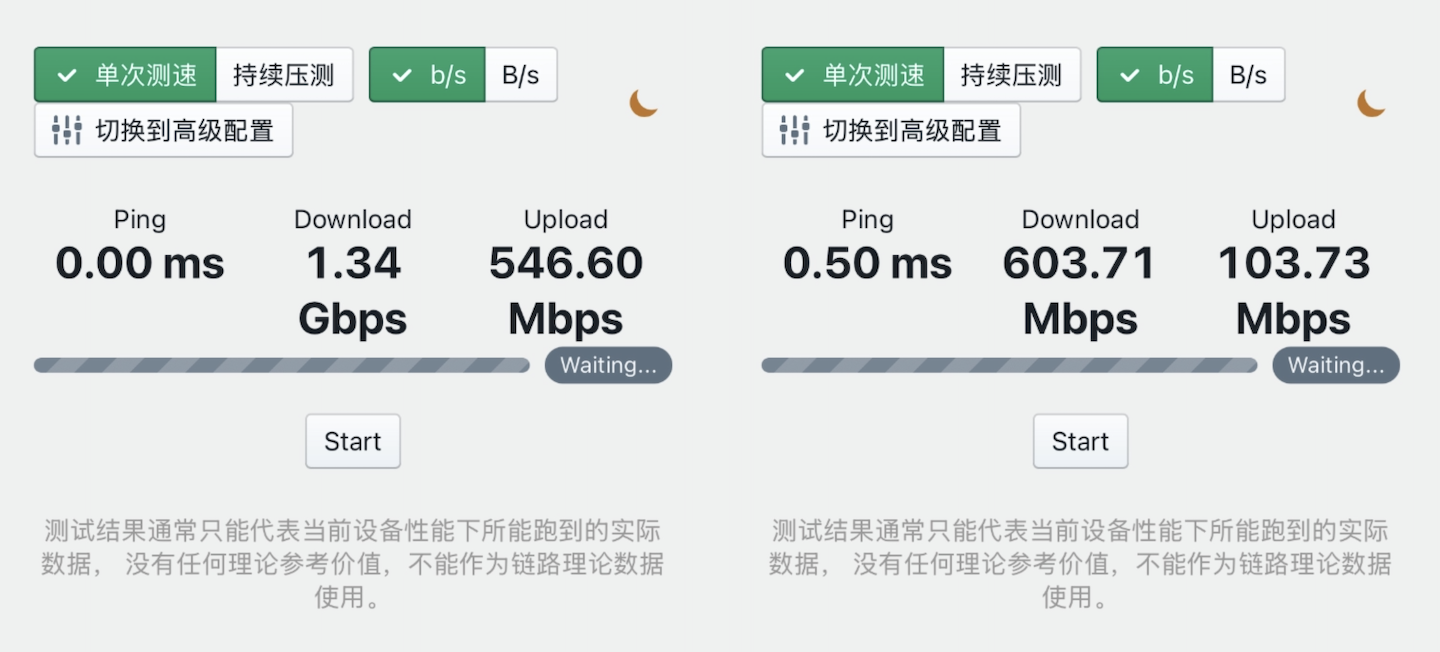Open 切换到高级配置 in right panel

coord(892,130)
